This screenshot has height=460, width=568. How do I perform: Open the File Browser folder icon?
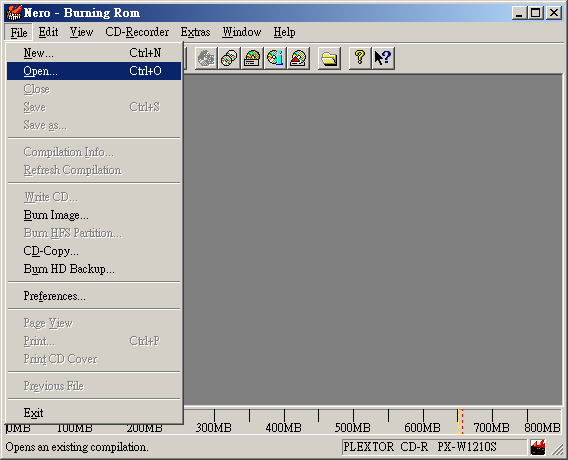[329, 58]
